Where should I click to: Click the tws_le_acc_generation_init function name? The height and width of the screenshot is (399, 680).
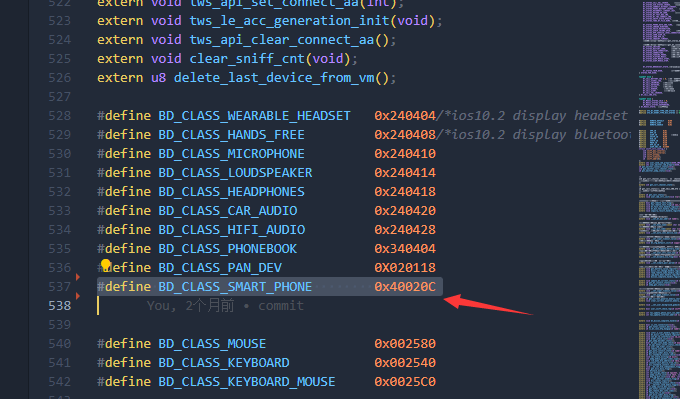pos(289,21)
